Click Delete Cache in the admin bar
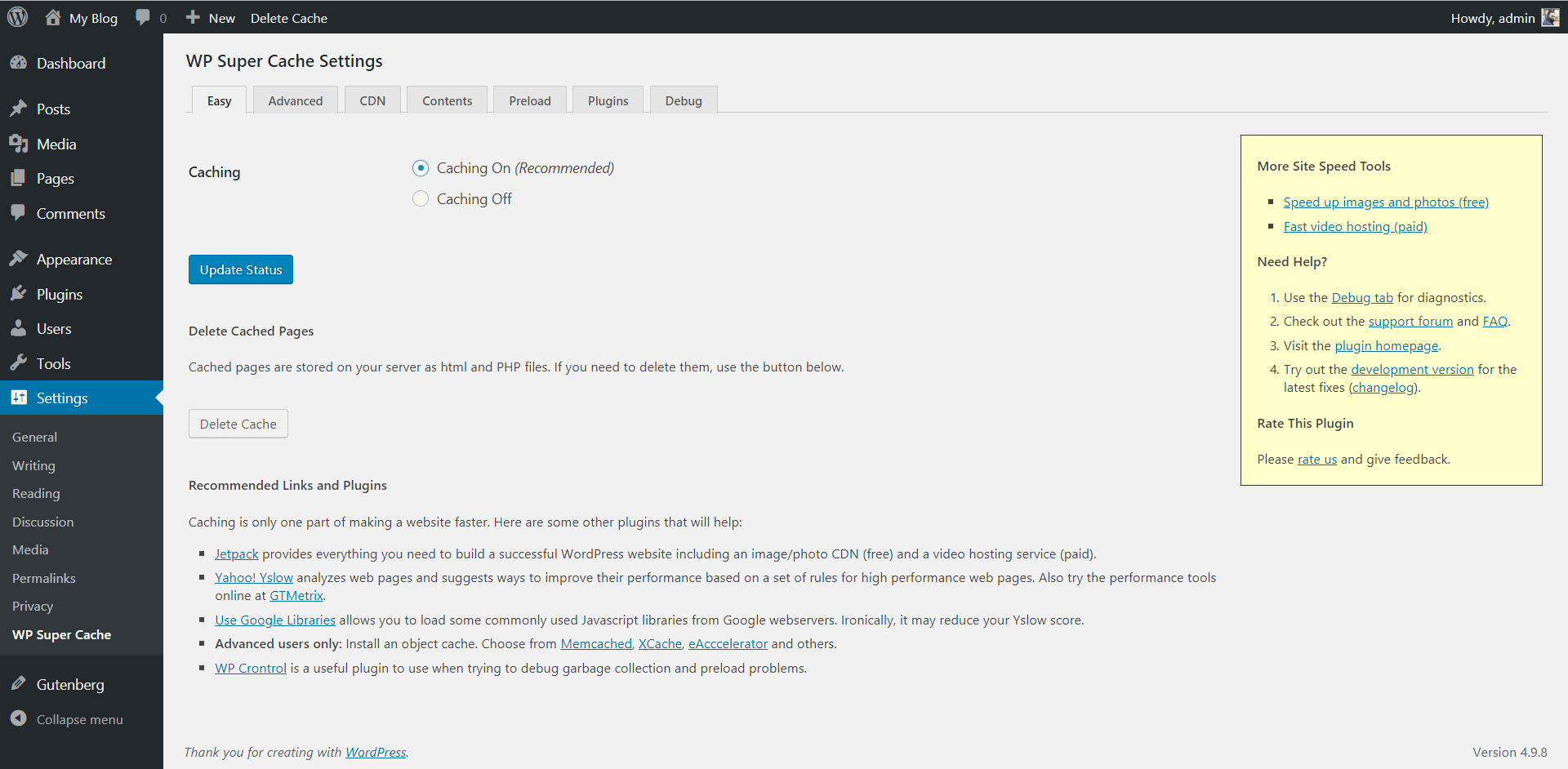Image resolution: width=1568 pixels, height=769 pixels. coord(289,18)
